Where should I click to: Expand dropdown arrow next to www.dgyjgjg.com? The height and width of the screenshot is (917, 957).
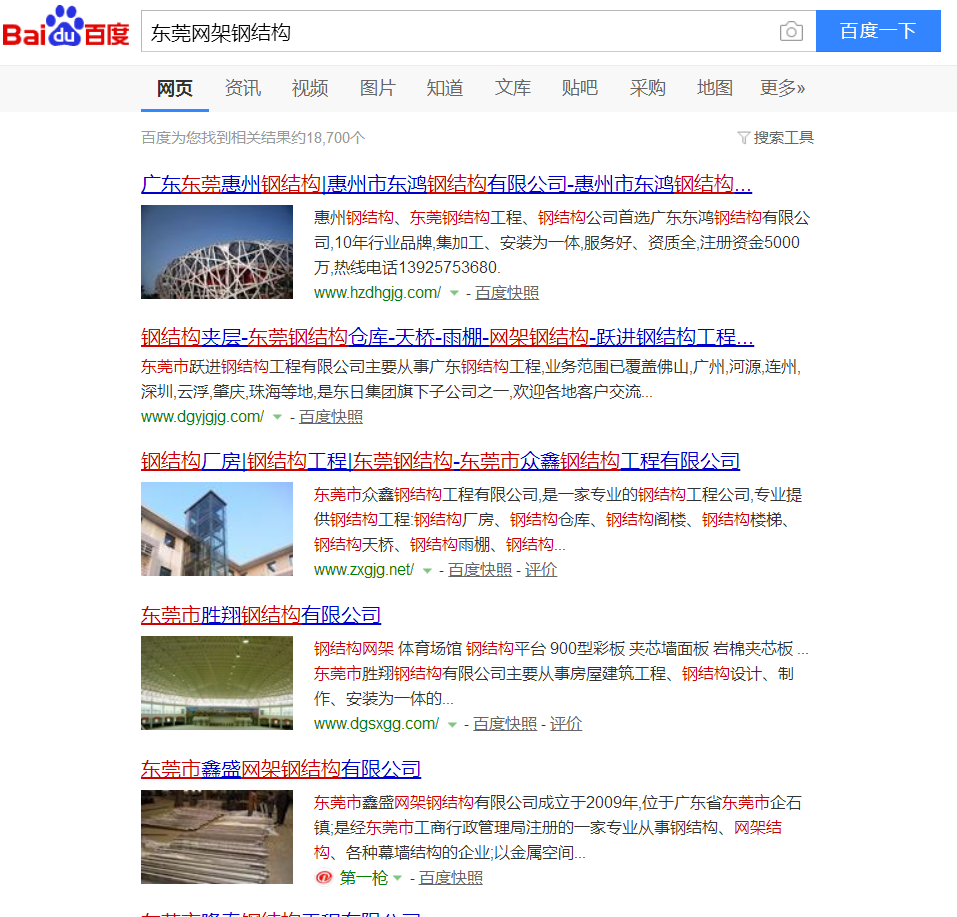[x=277, y=418]
